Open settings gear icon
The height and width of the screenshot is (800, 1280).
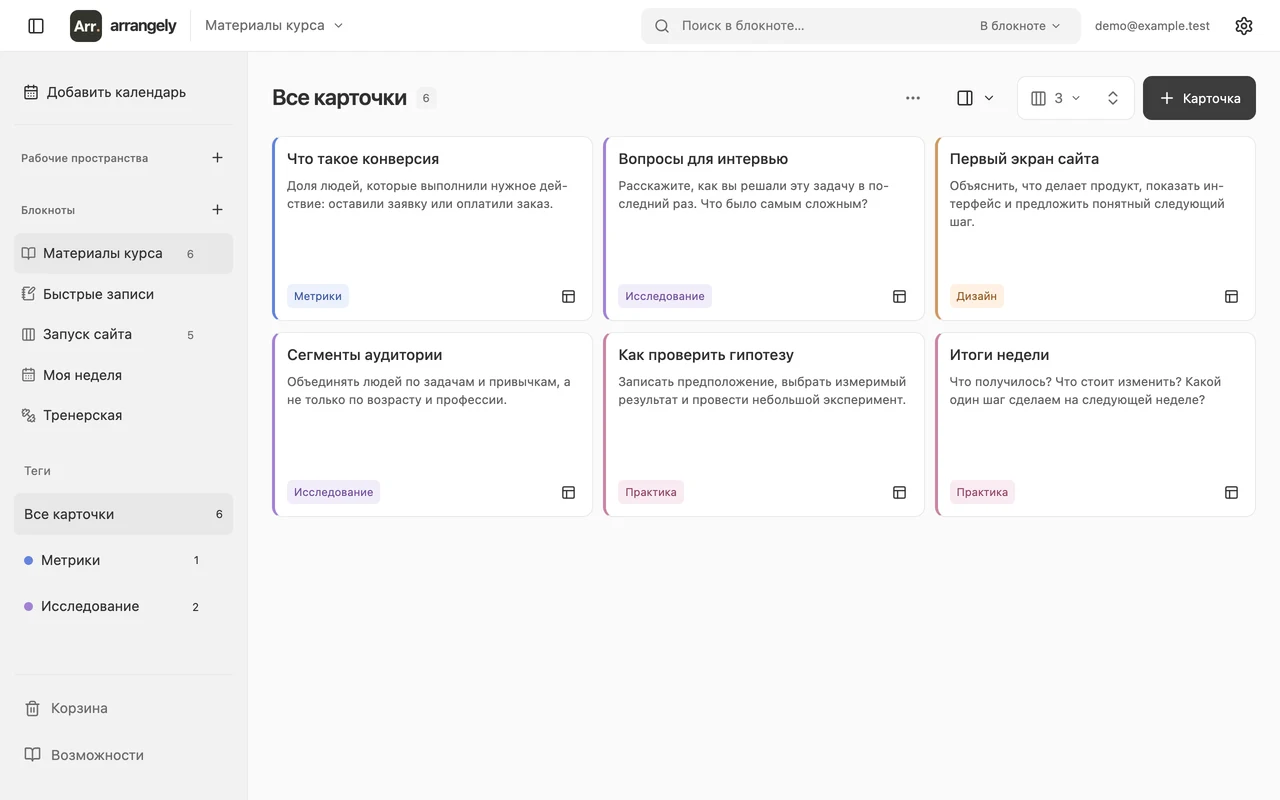click(x=1244, y=26)
